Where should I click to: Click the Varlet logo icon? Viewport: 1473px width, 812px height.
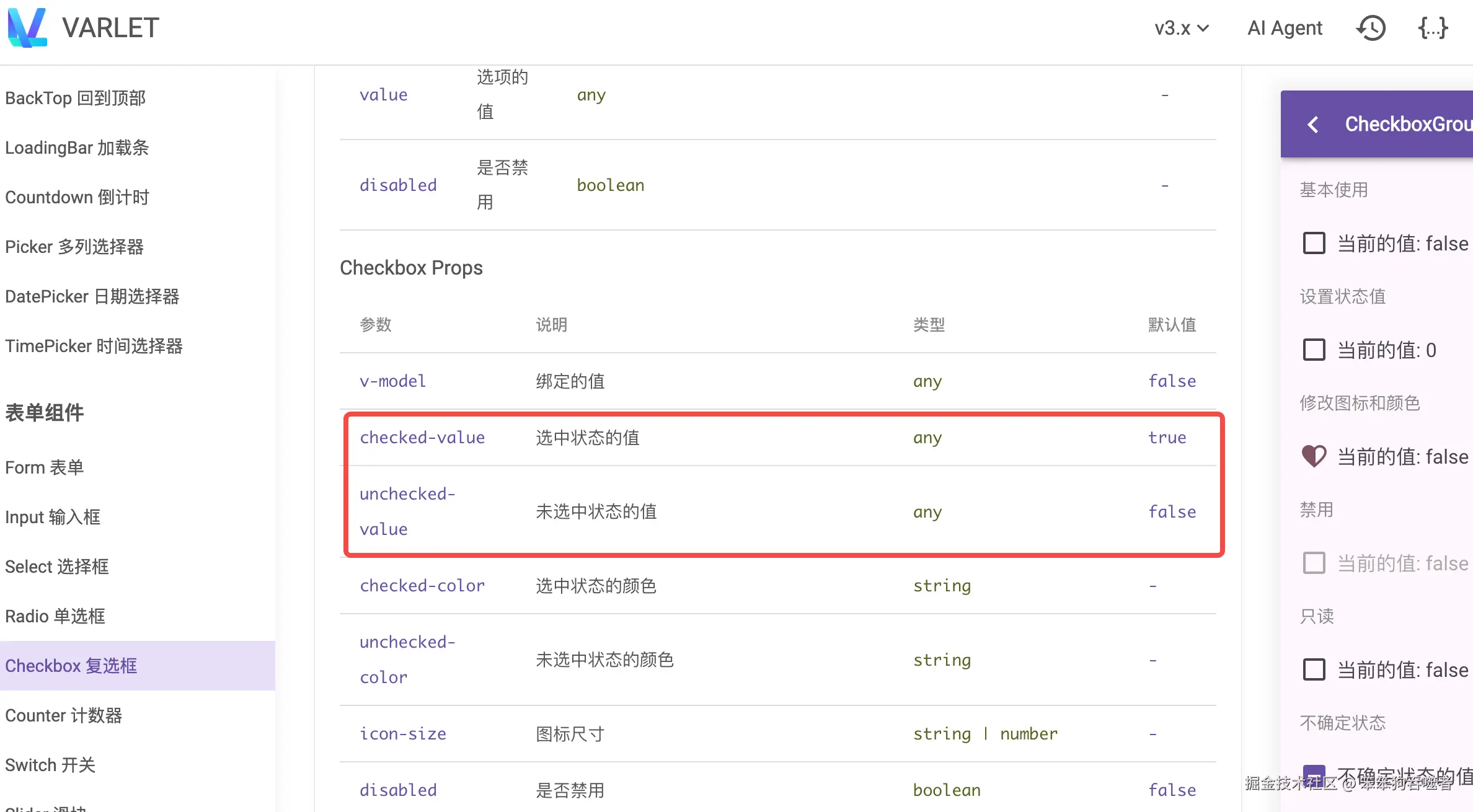click(x=27, y=27)
